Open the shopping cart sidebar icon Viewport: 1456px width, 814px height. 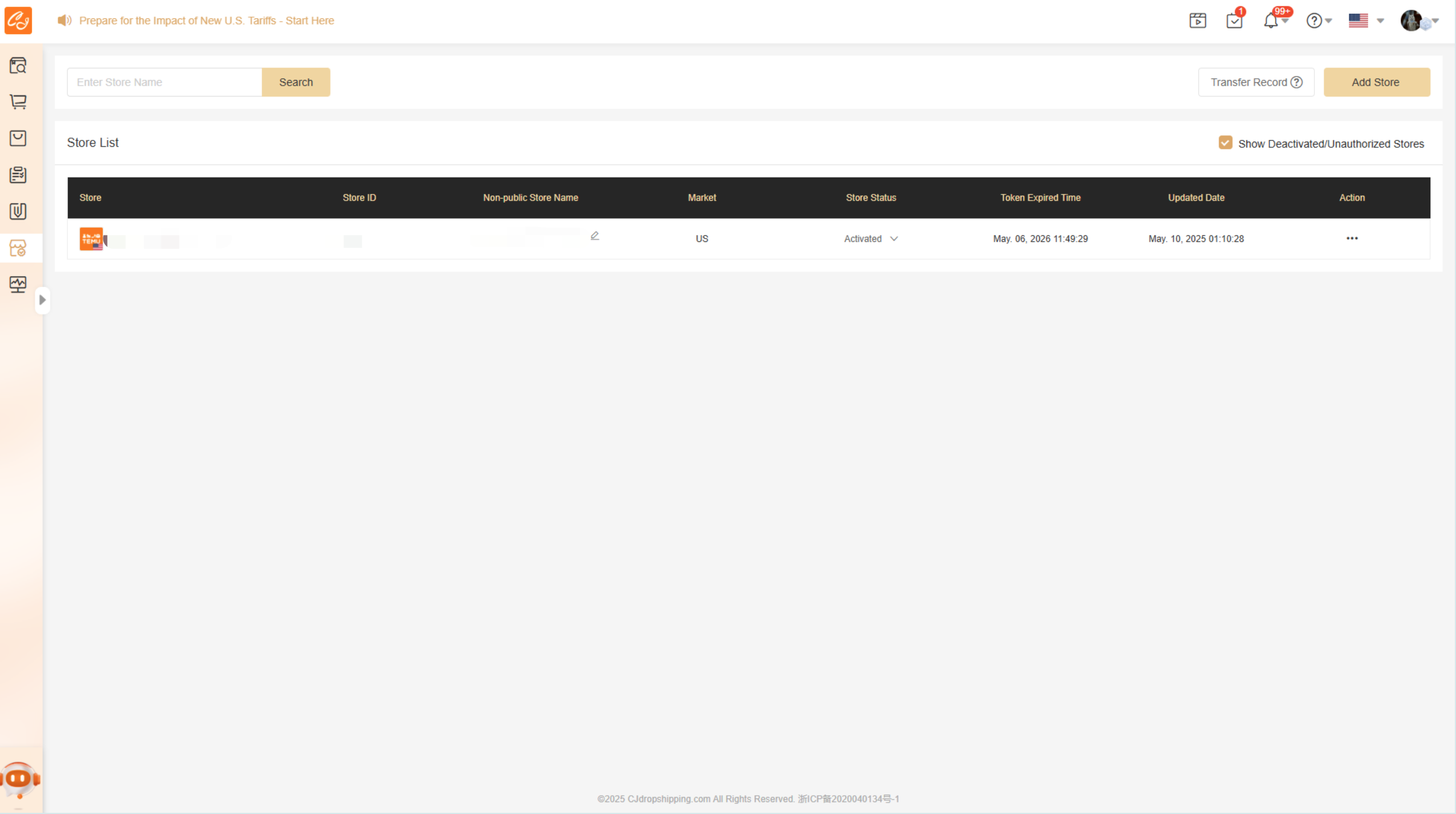tap(18, 102)
